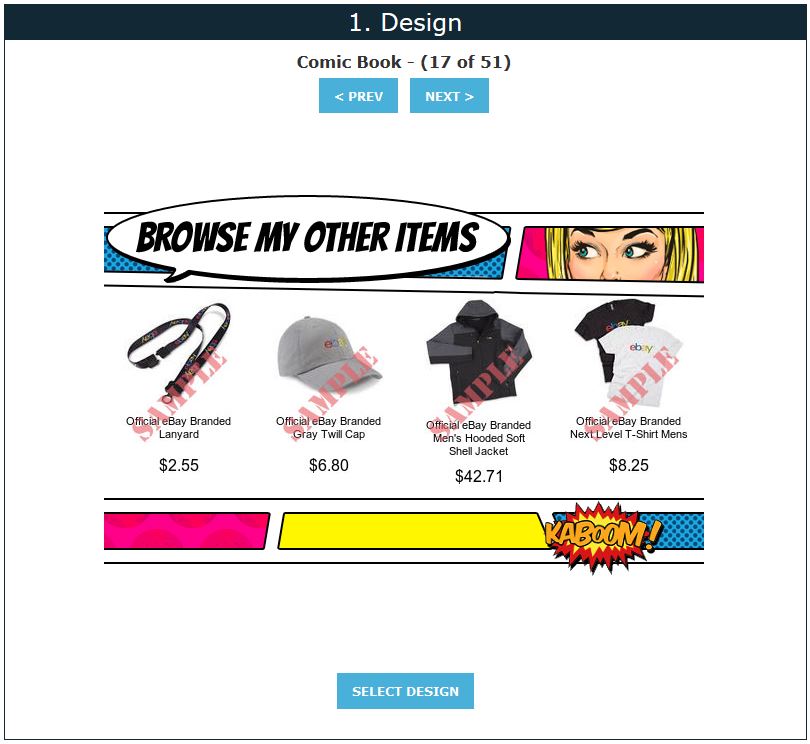Viewport: 810px width, 744px height.
Task: Confirm with the SELECT DESIGN button
Action: click(405, 691)
